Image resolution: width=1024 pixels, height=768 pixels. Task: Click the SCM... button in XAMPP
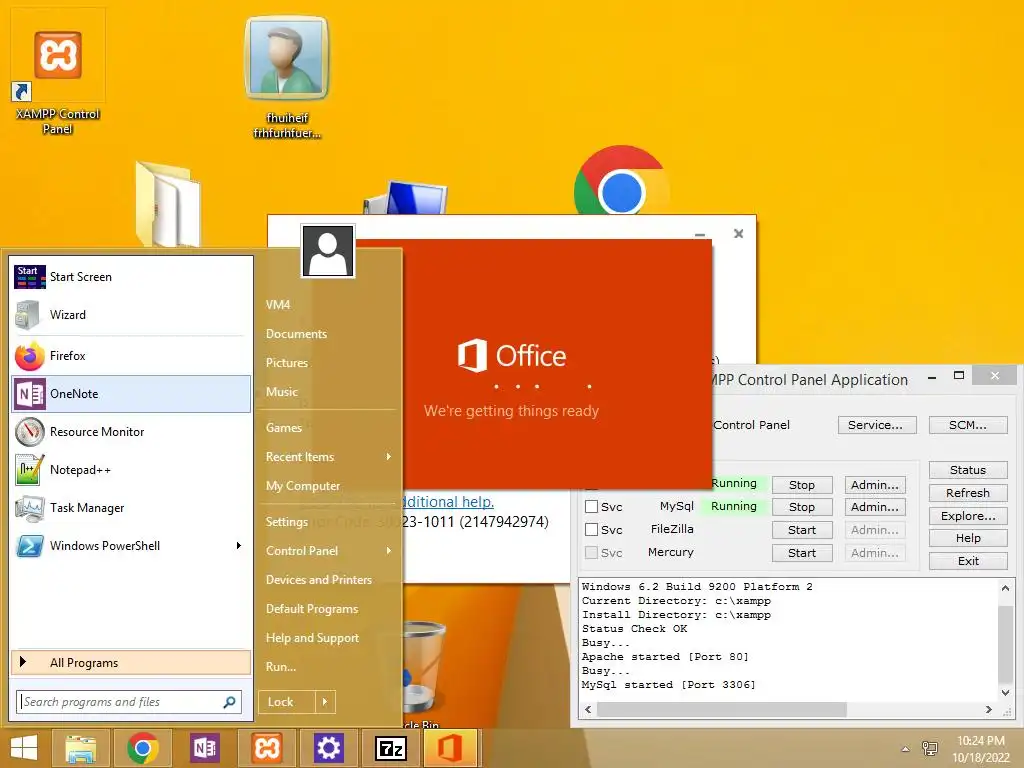[x=968, y=425]
